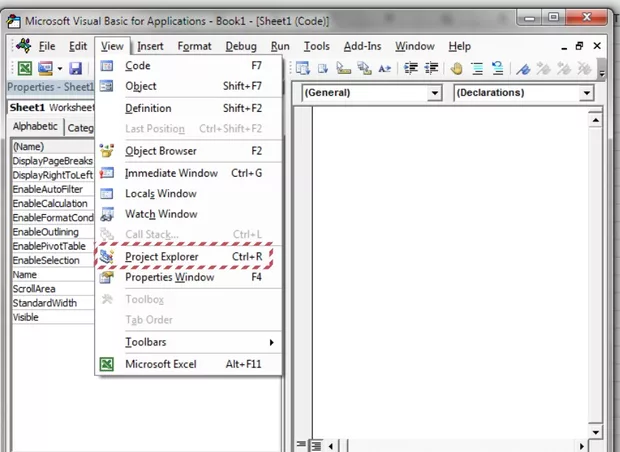The width and height of the screenshot is (620, 452).
Task: Select the ScrollArea property row
Action: tap(53, 289)
